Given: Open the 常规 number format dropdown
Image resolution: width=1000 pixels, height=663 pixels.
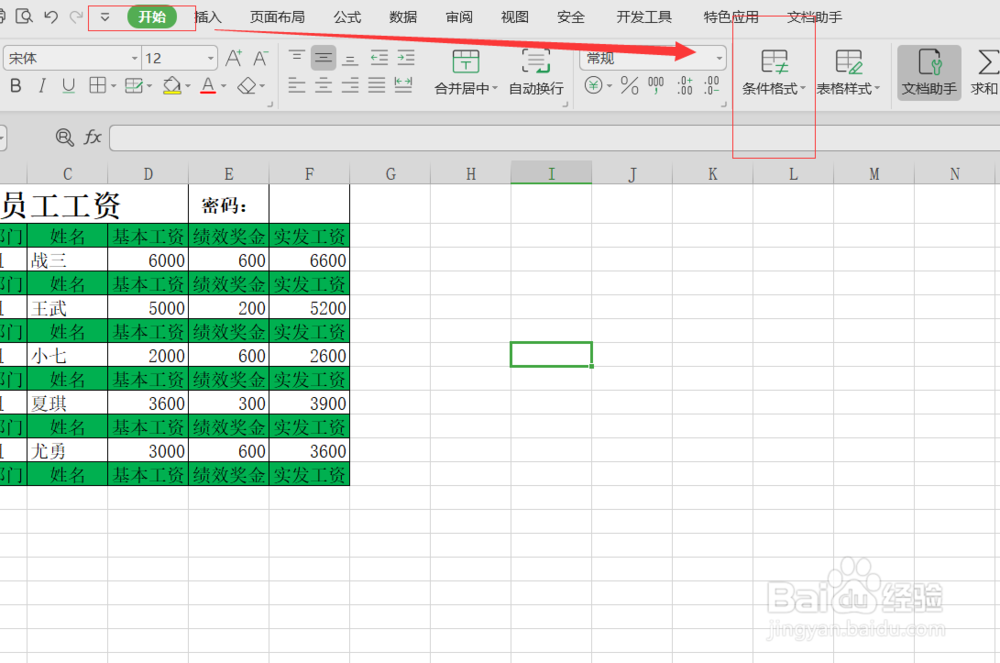Looking at the screenshot, I should (x=719, y=58).
